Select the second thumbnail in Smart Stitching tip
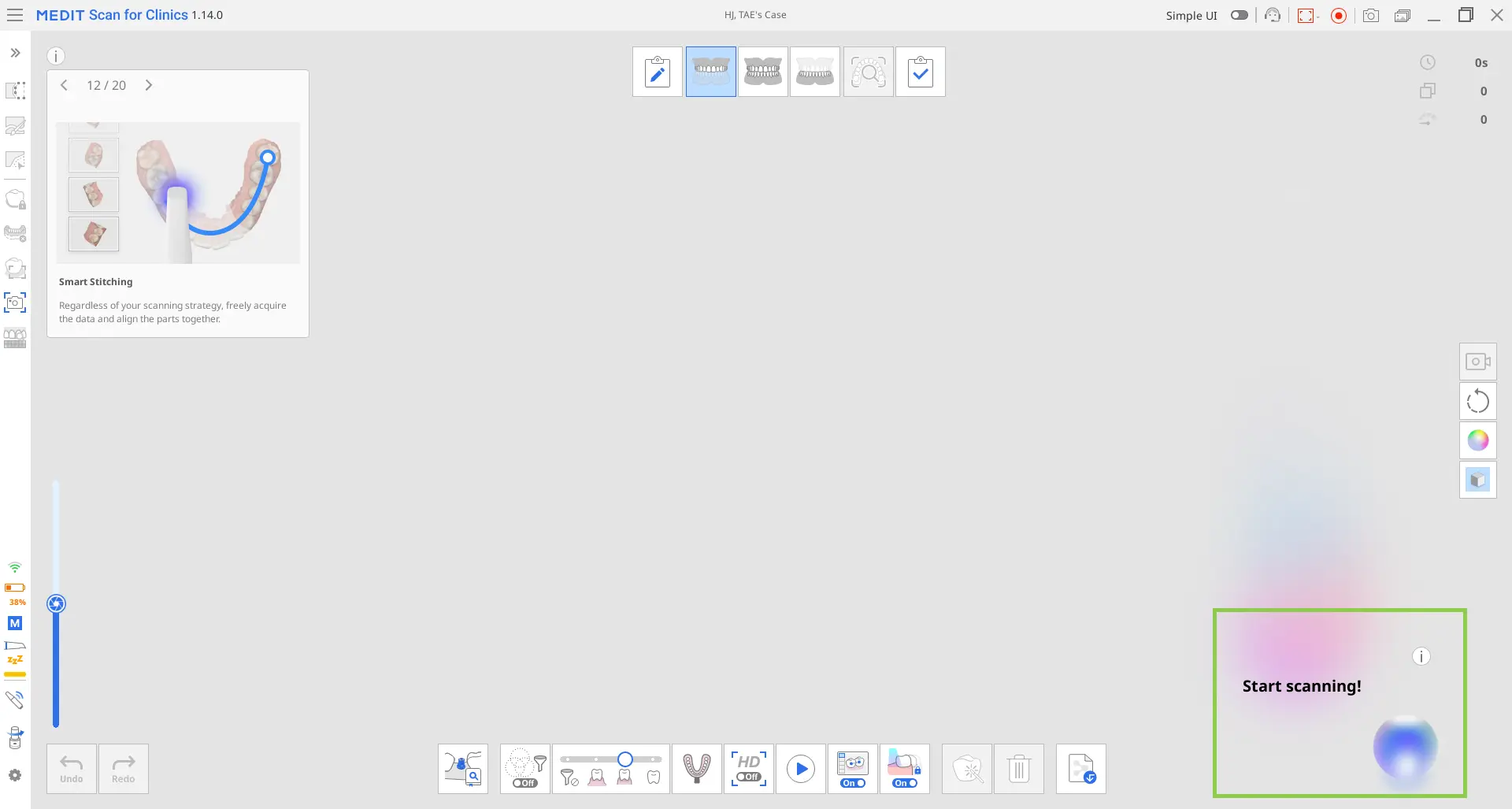The height and width of the screenshot is (809, 1512). pos(94,194)
